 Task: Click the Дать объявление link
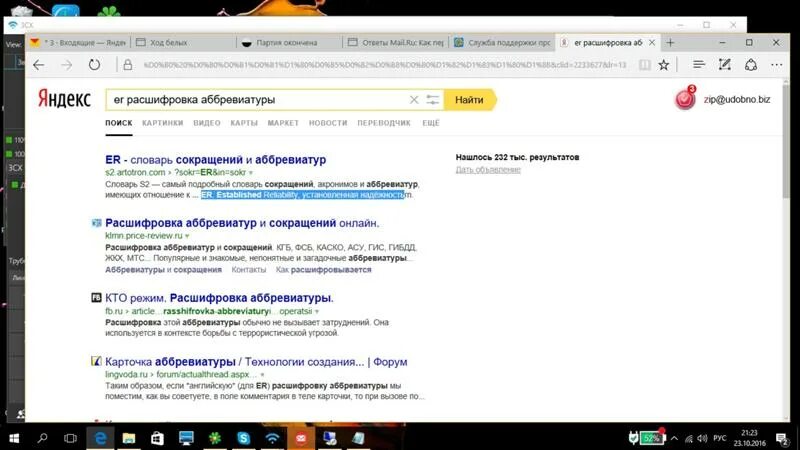point(488,169)
